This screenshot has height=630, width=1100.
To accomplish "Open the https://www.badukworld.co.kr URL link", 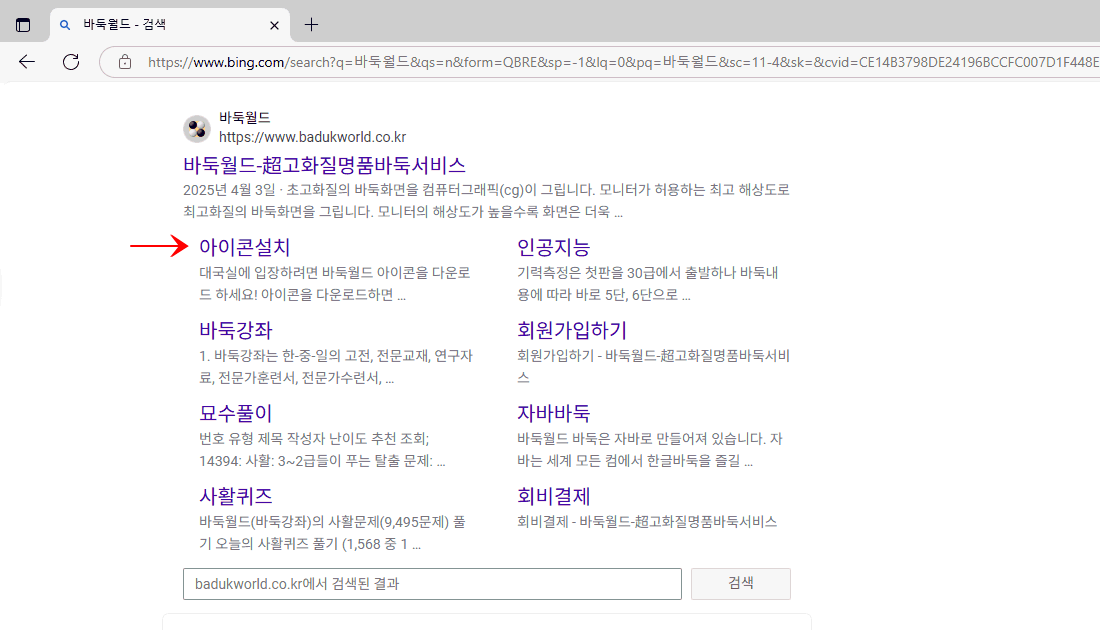I will tap(312, 137).
